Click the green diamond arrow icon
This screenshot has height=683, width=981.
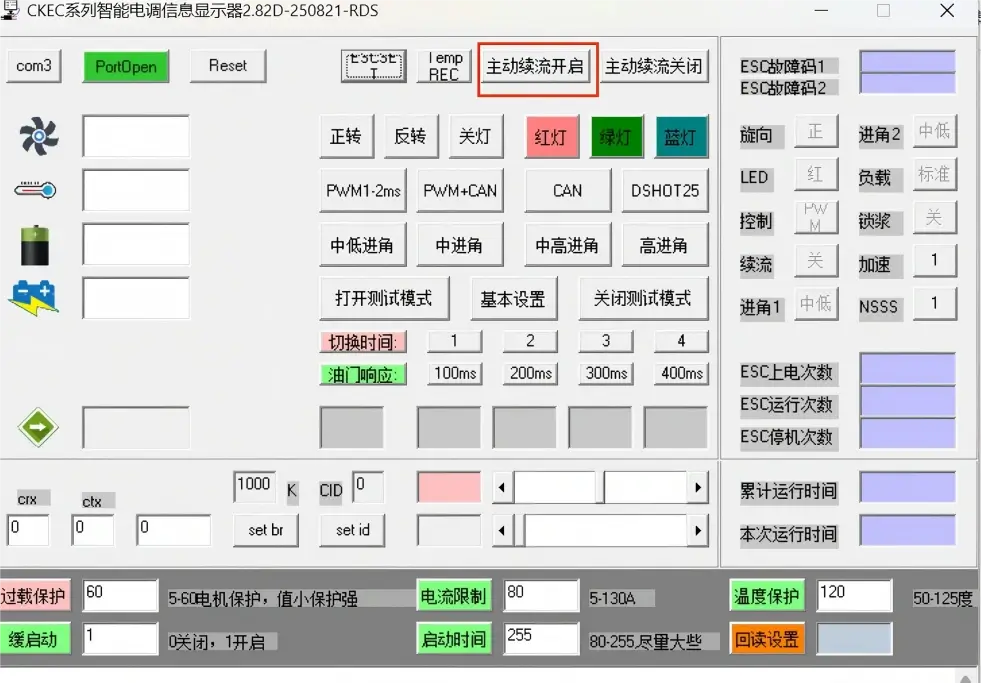(38, 427)
